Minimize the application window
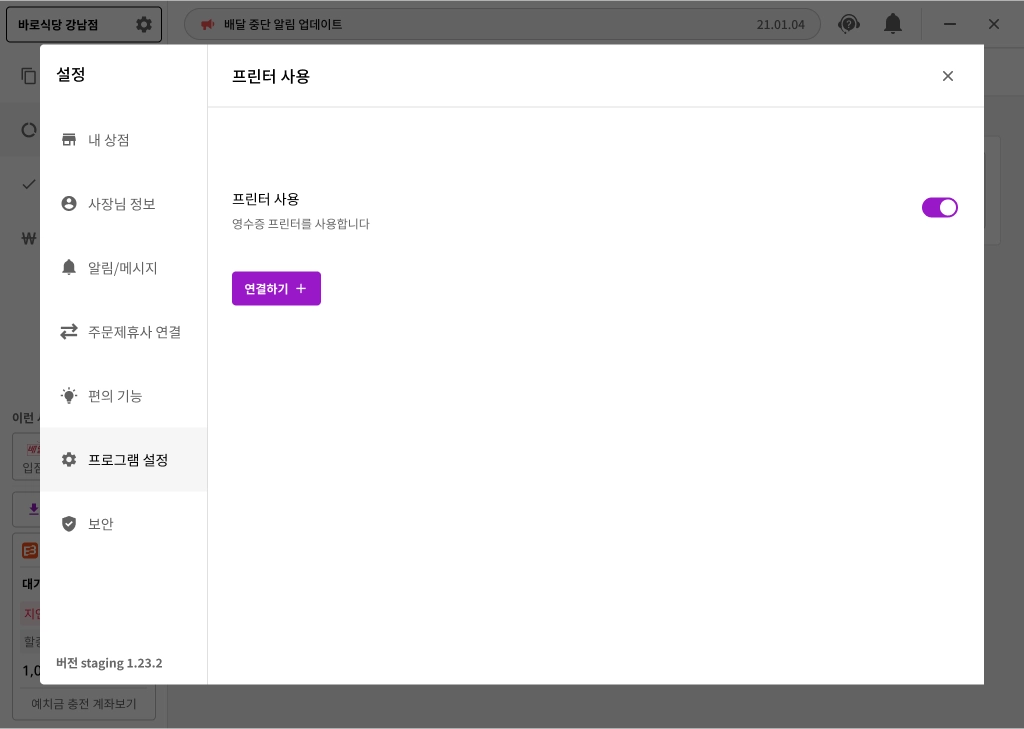1024x729 pixels. (x=950, y=24)
